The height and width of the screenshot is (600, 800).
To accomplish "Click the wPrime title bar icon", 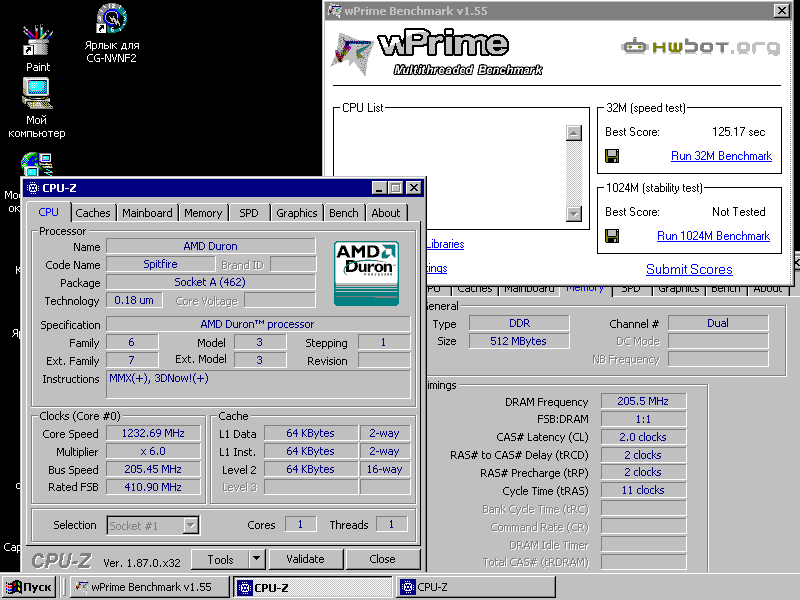I will 335,10.
